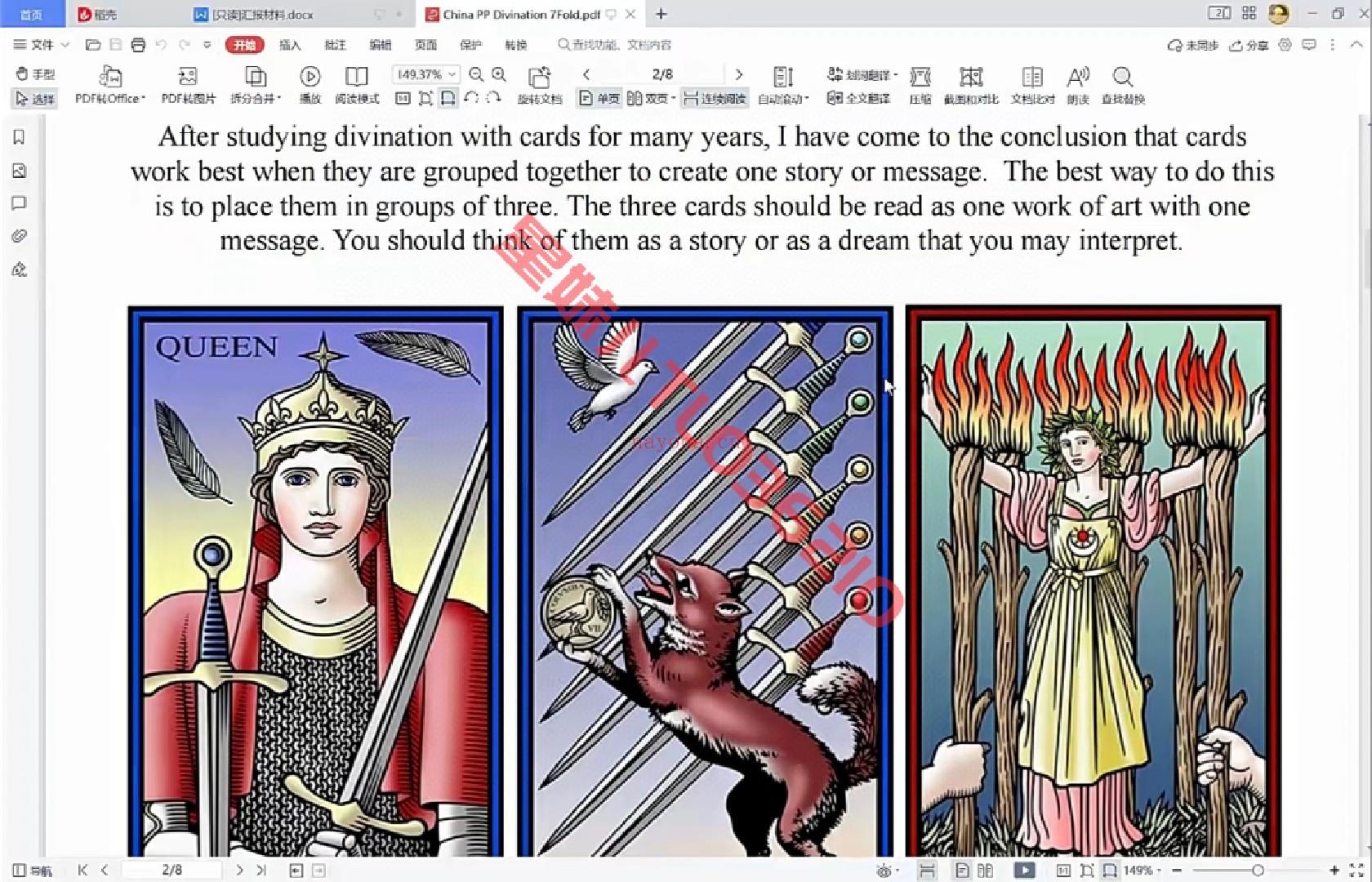This screenshot has height=882, width=1372.
Task: Select the 插入 insert ribbon tab
Action: tap(290, 45)
